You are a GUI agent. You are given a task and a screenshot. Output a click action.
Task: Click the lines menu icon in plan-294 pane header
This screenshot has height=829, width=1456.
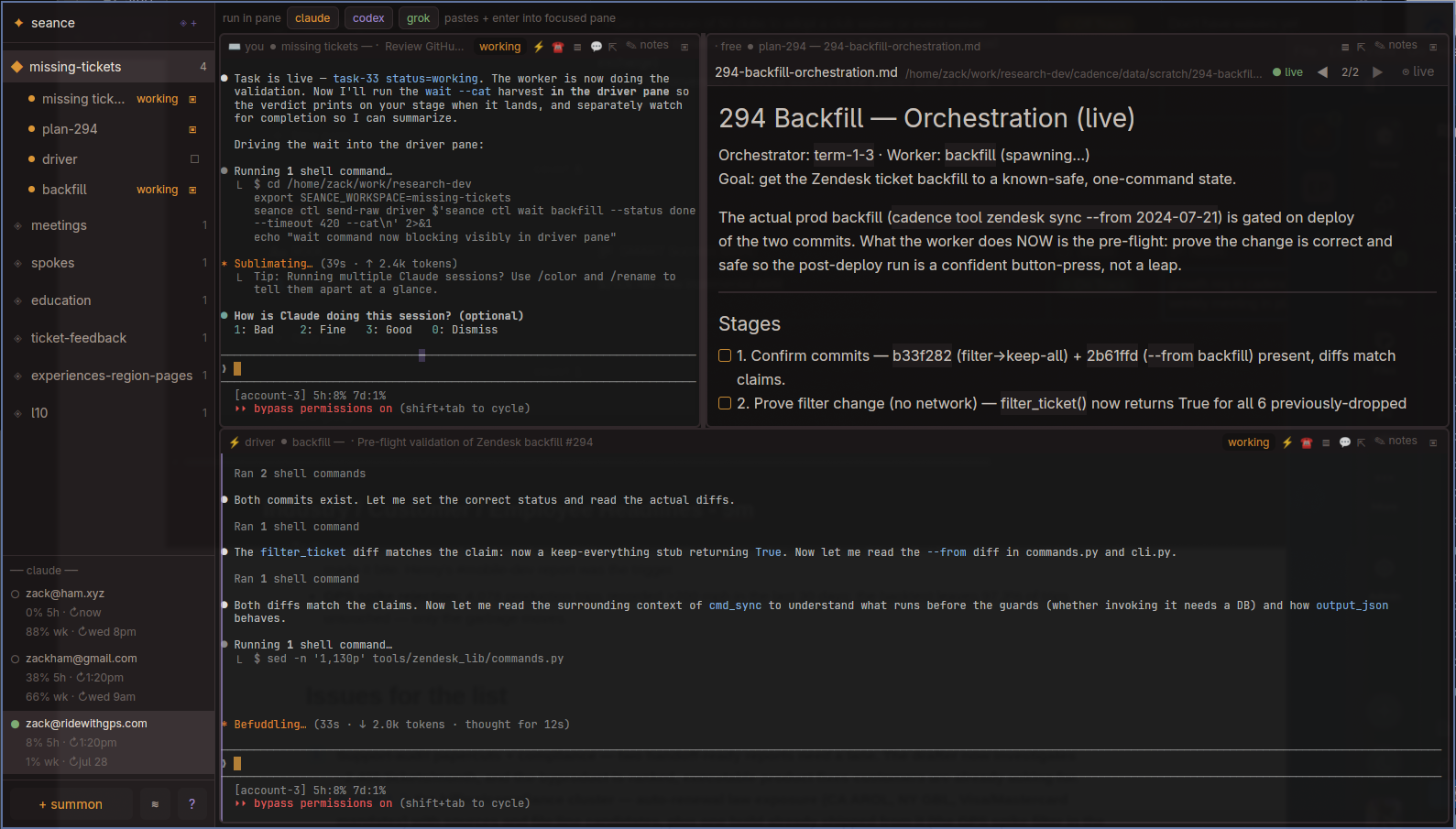pos(1345,47)
